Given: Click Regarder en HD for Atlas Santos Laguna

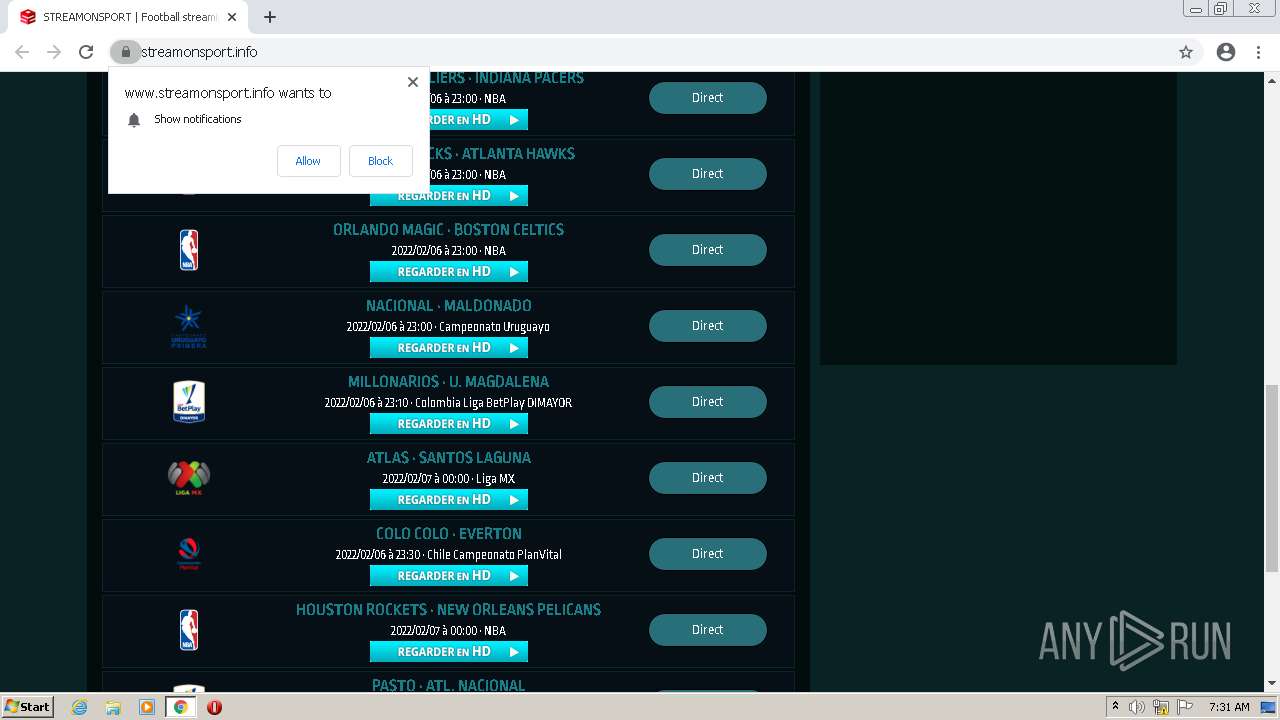Looking at the screenshot, I should pyautogui.click(x=449, y=500).
